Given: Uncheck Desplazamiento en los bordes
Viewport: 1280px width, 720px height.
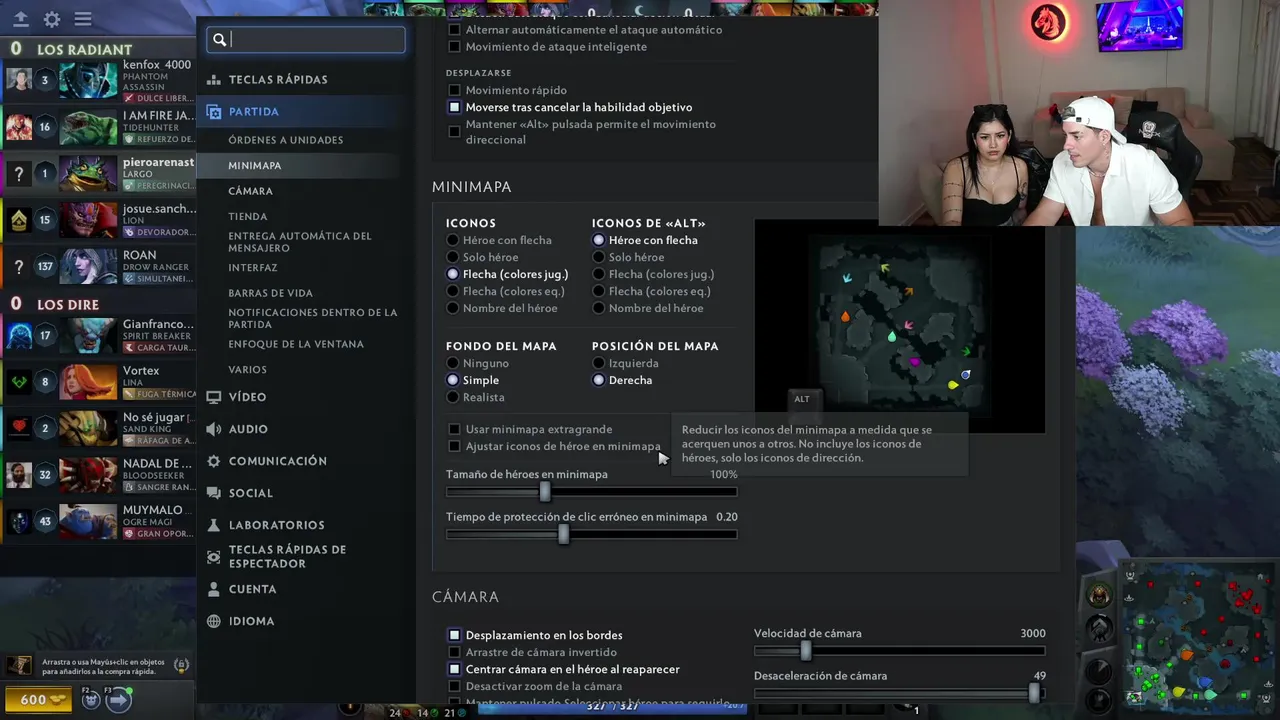Looking at the screenshot, I should pos(454,635).
